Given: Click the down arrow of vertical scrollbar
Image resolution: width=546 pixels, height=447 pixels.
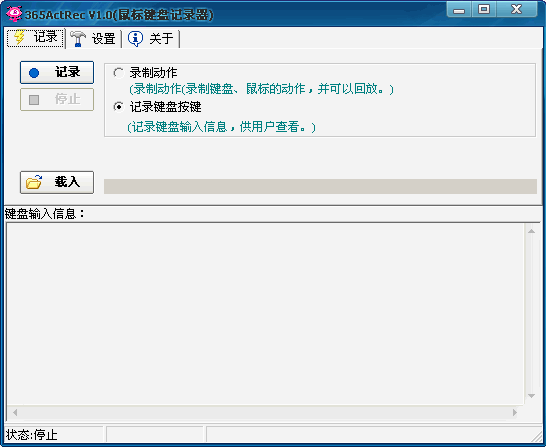Looking at the screenshot, I should (x=531, y=396).
